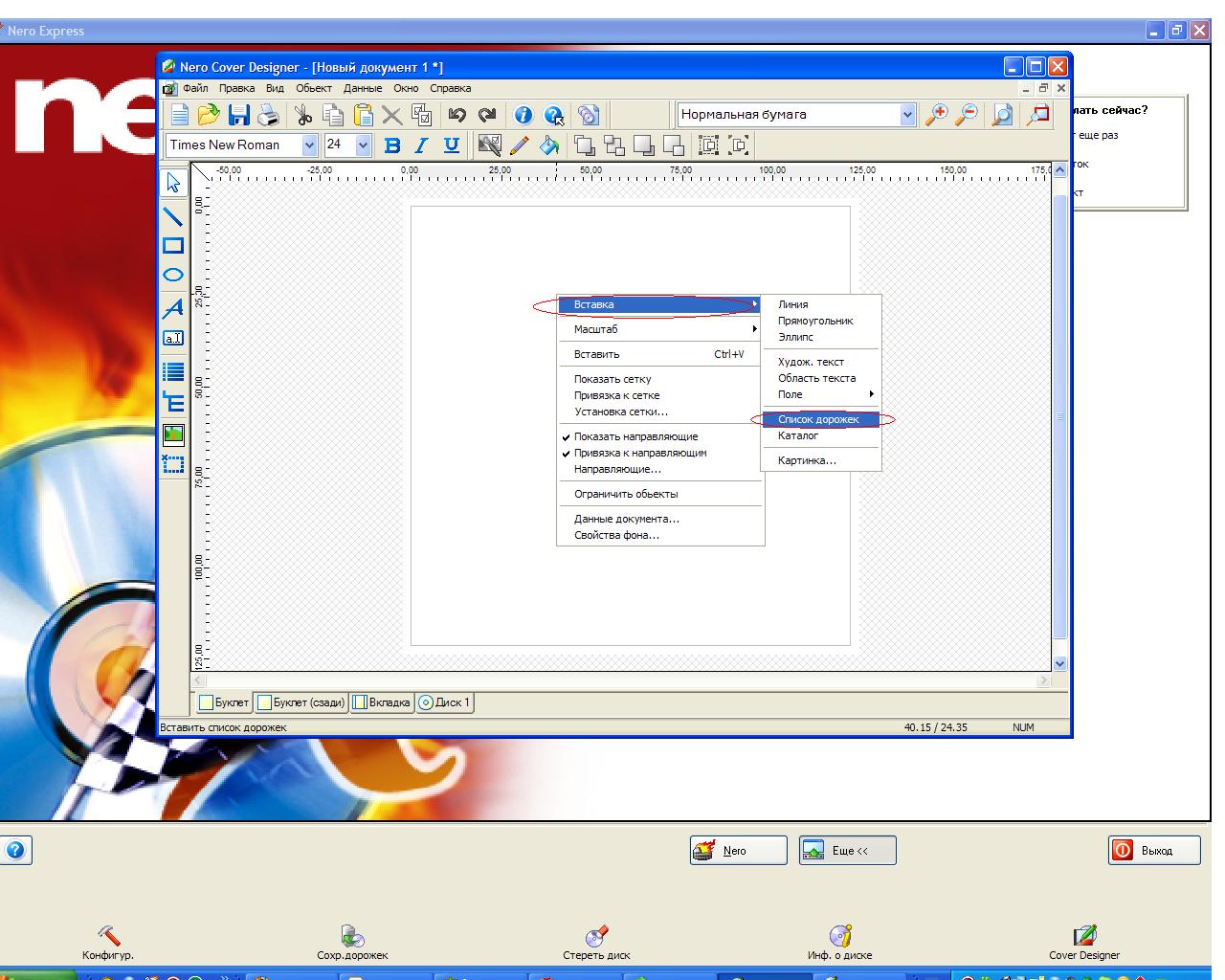The image size is (1225, 980).
Task: Select the Rectangle tool
Action: click(x=173, y=246)
